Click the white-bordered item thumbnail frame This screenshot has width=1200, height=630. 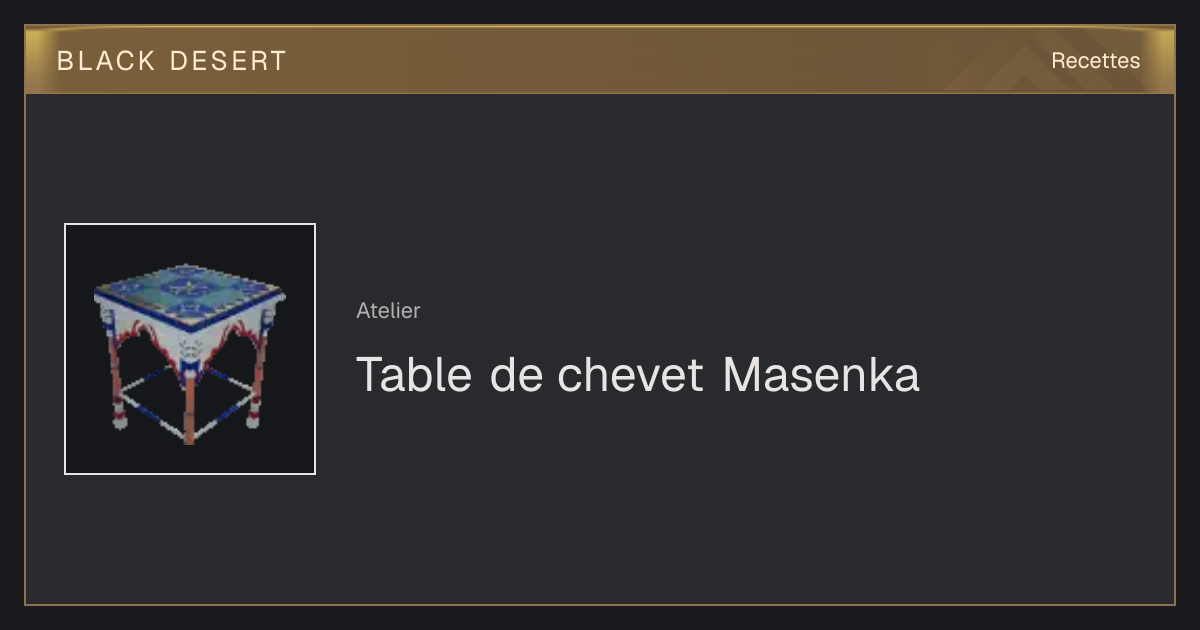click(x=190, y=349)
